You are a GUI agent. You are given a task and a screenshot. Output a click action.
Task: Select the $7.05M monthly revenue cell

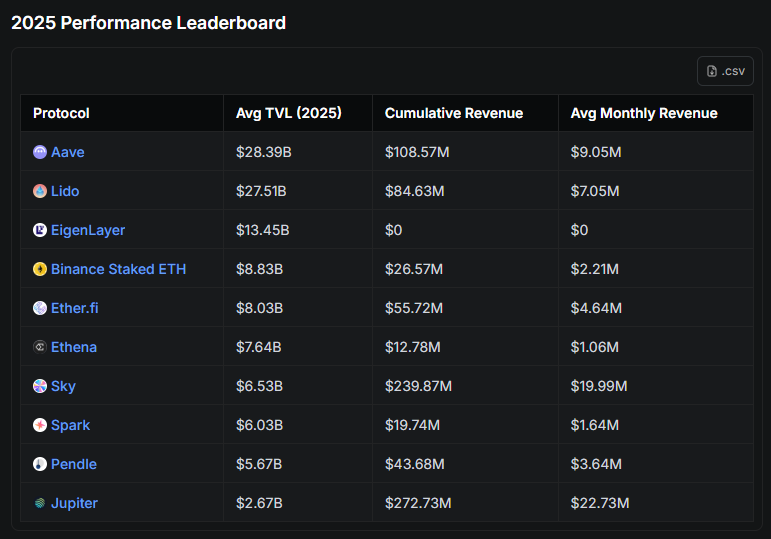pyautogui.click(x=656, y=191)
